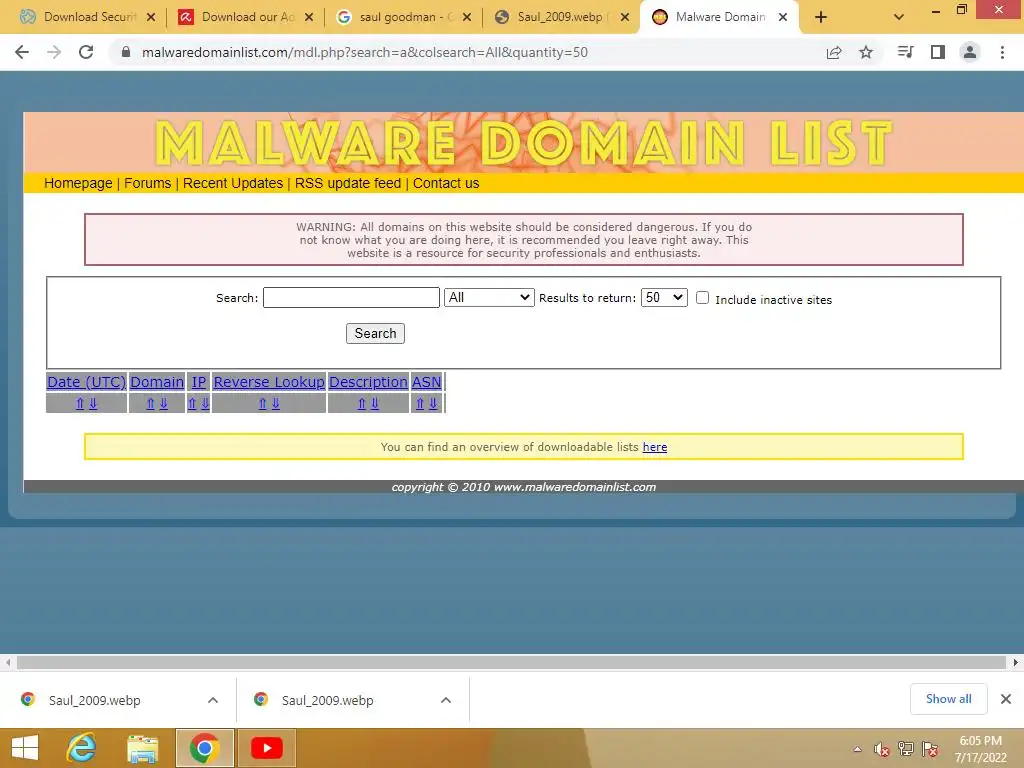Sort by Description column header
Screen dimensions: 1024x768
368,382
